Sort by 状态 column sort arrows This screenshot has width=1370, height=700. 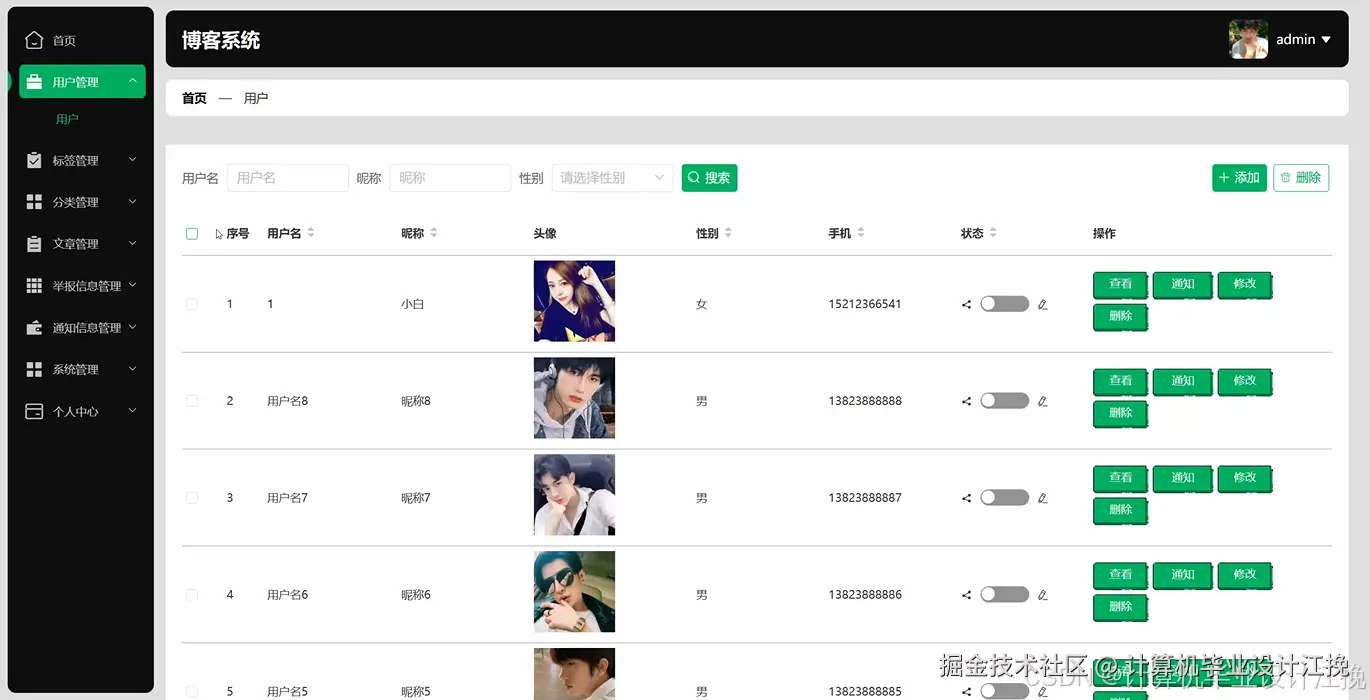(993, 233)
